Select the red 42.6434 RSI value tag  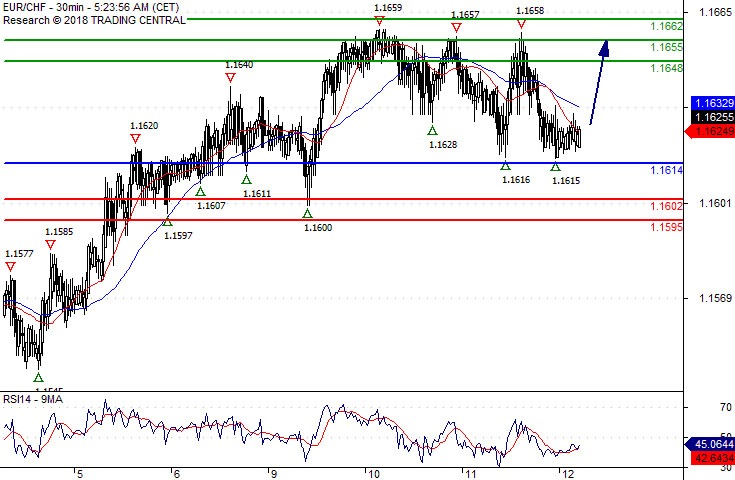pos(712,458)
